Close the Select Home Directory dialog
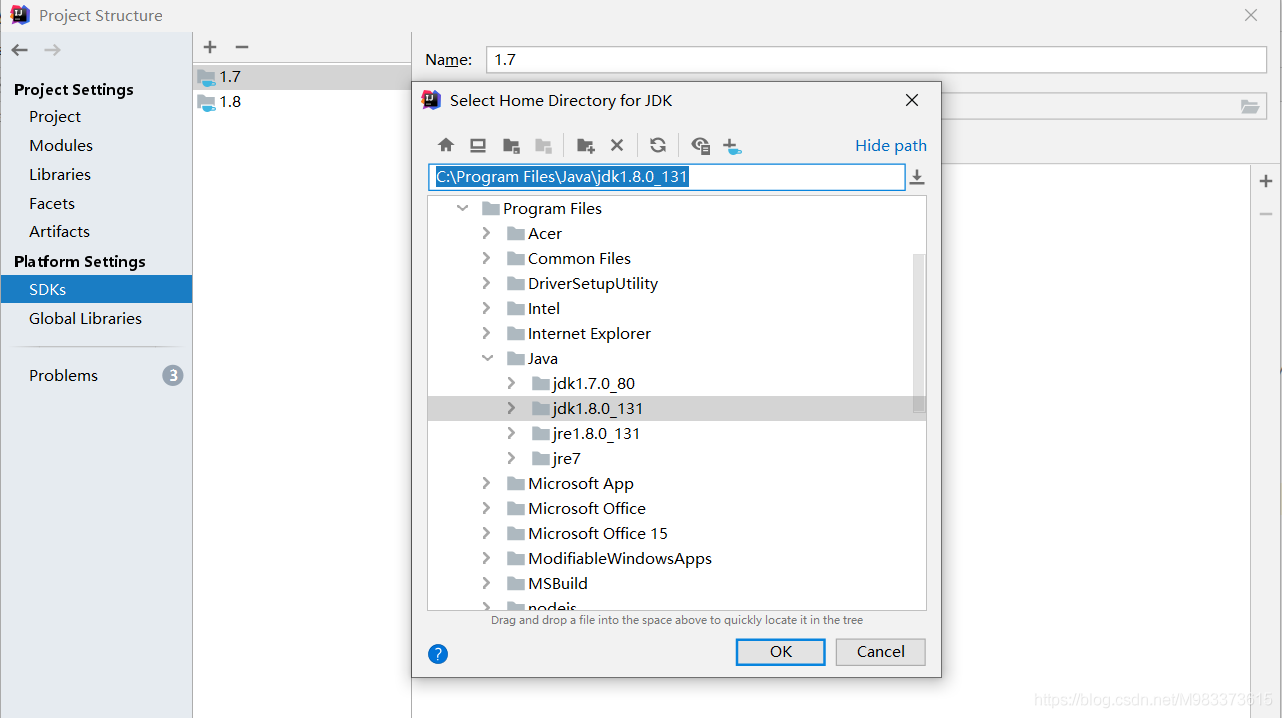Viewport: 1282px width, 718px height. [x=911, y=100]
